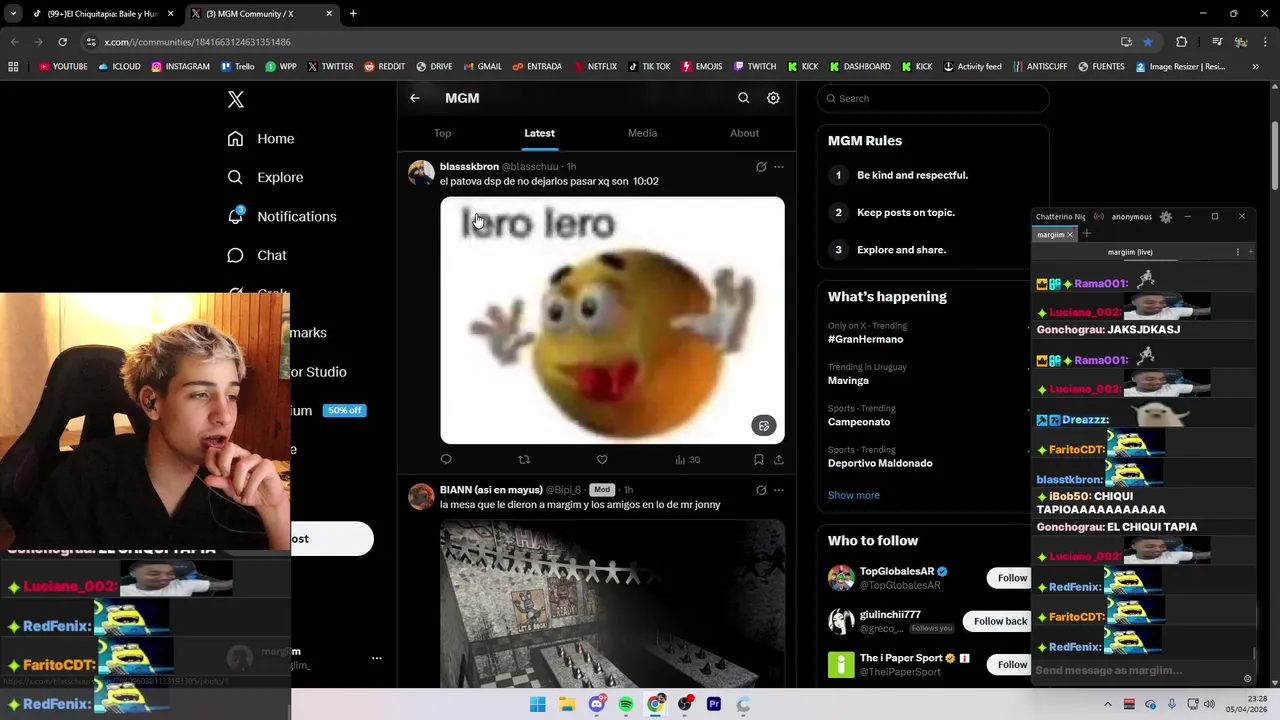Show more bookmarks with the chevron

pos(1255,67)
